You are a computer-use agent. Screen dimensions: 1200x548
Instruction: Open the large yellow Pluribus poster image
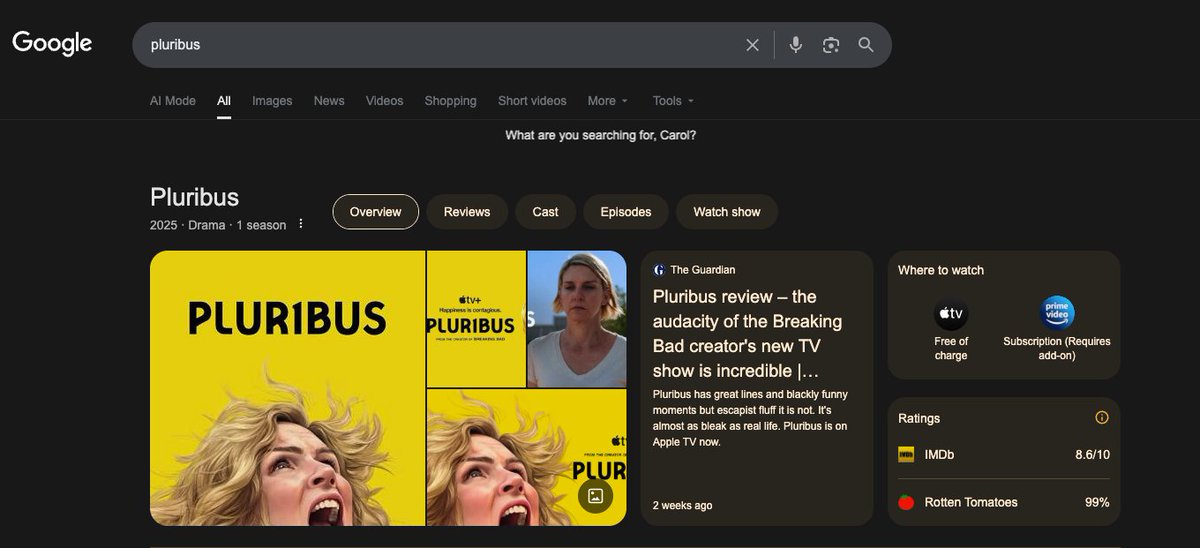click(x=287, y=388)
